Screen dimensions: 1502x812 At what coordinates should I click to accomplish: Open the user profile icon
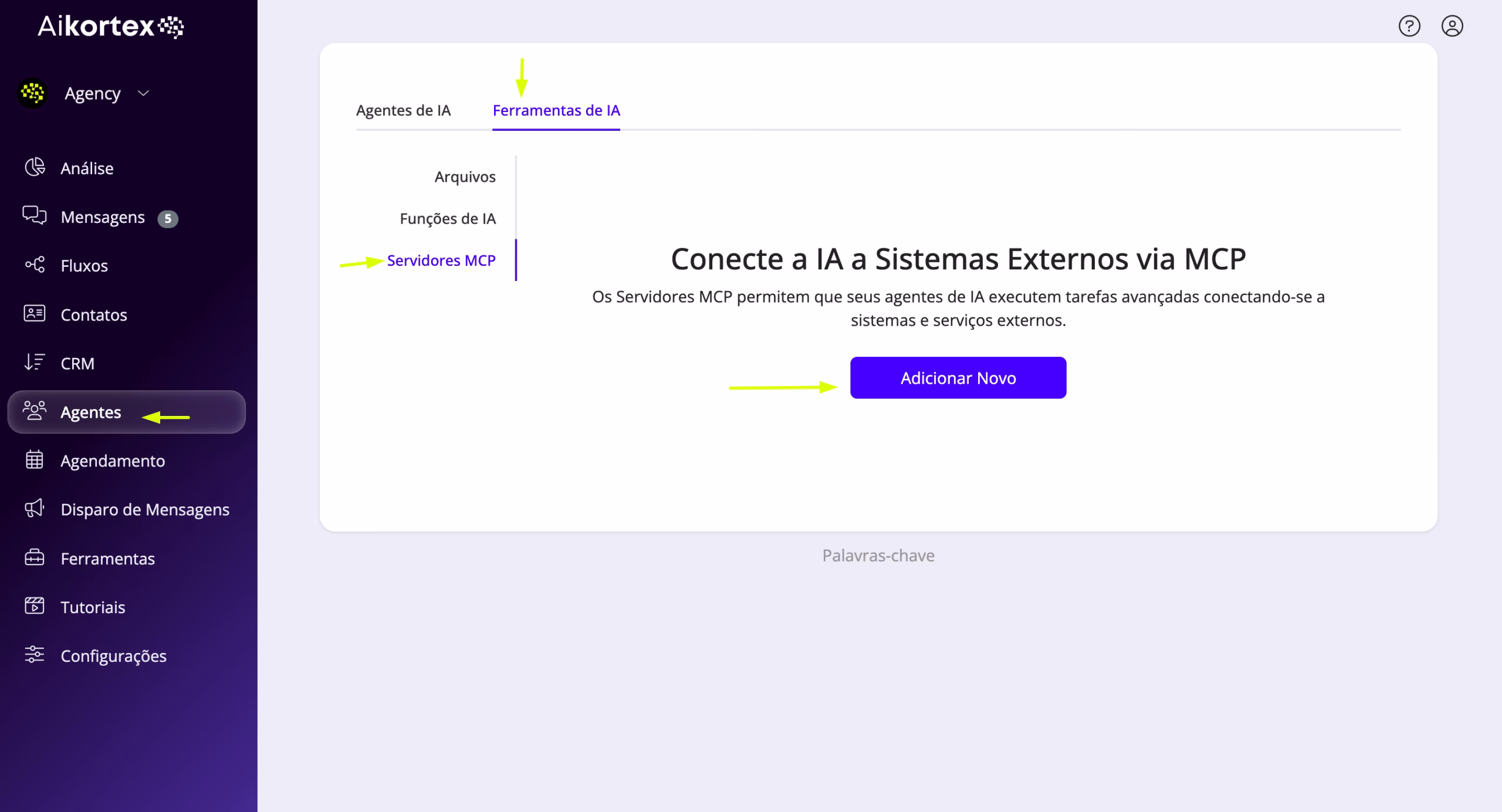pyautogui.click(x=1452, y=26)
